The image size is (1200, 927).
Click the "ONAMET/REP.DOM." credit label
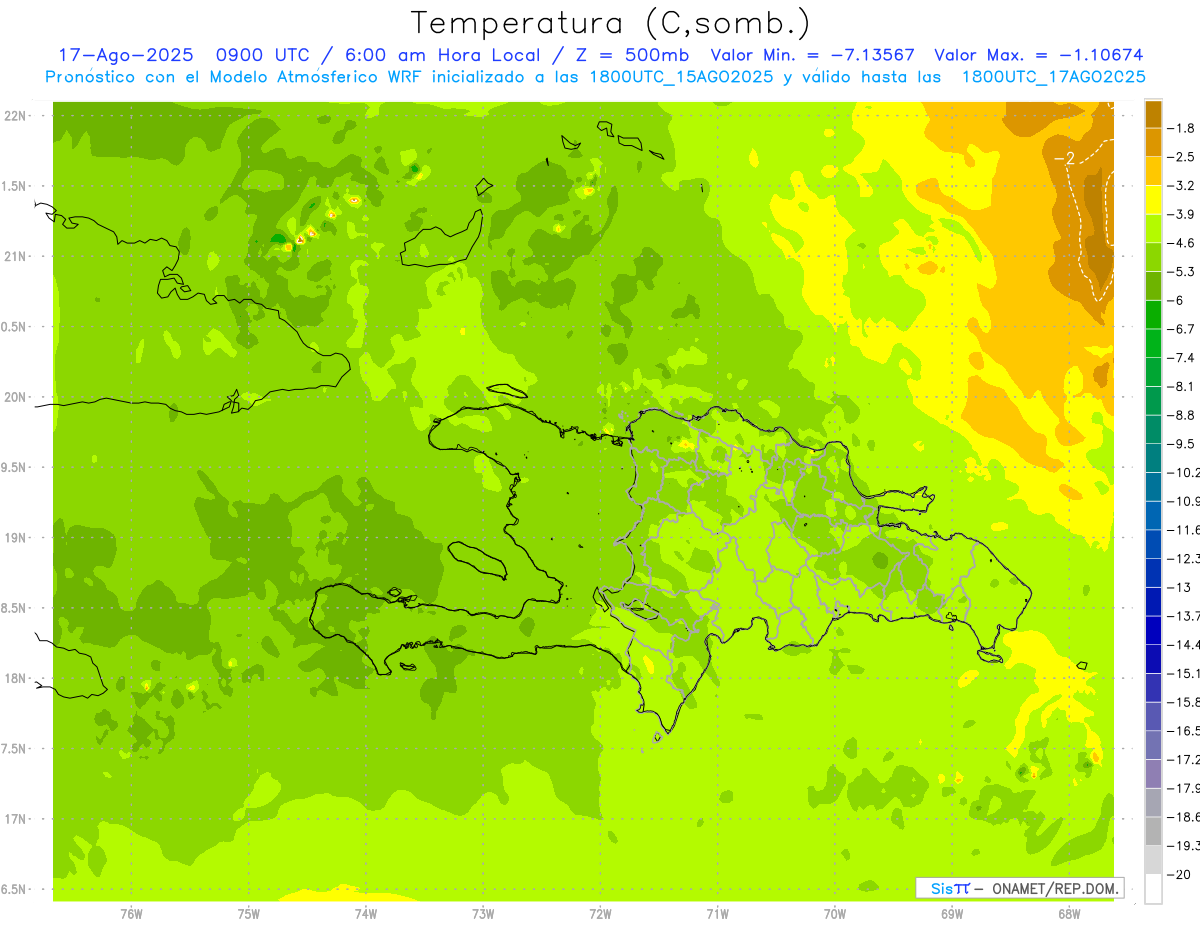point(1056,888)
